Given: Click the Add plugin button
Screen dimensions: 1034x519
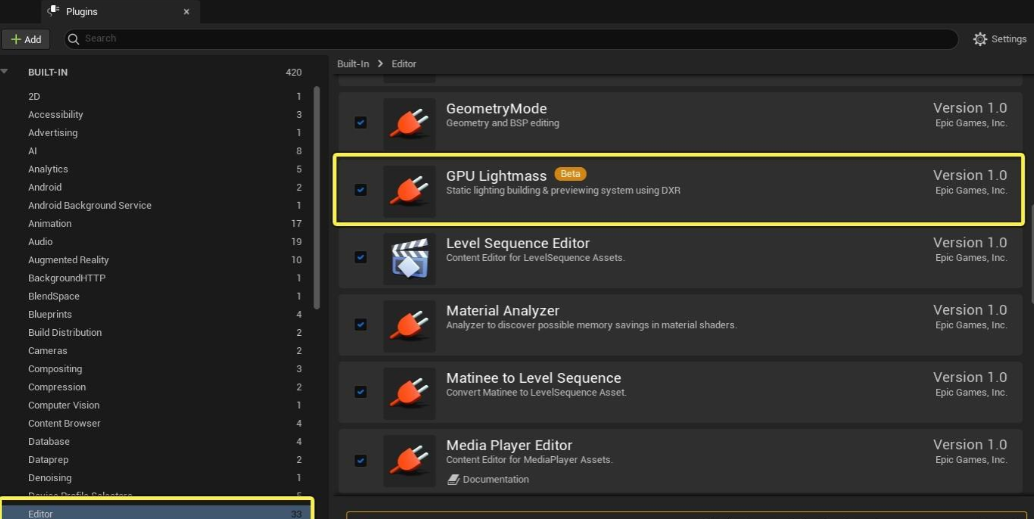Looking at the screenshot, I should (26, 39).
